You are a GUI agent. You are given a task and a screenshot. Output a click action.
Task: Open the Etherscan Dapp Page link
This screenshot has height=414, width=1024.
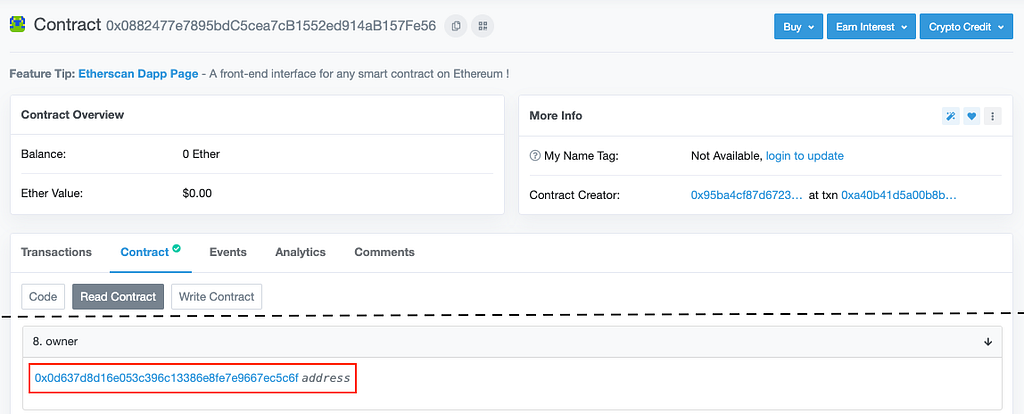coord(138,74)
